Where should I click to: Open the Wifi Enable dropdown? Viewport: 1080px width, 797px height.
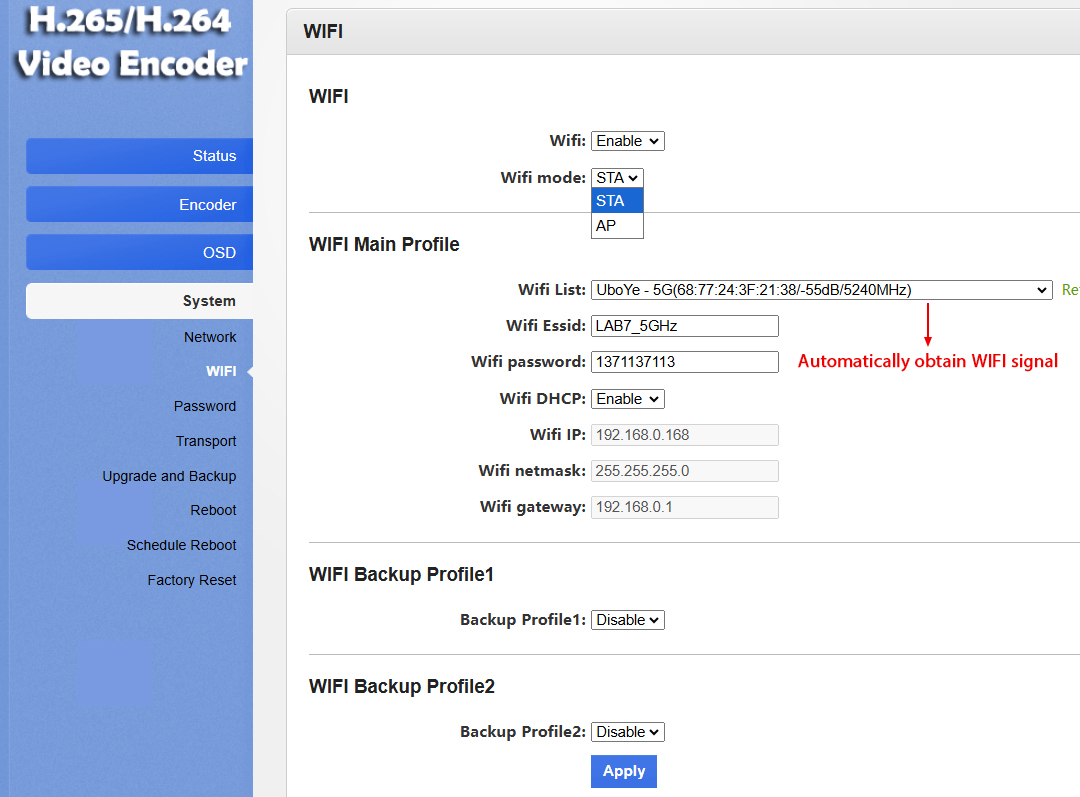[627, 141]
